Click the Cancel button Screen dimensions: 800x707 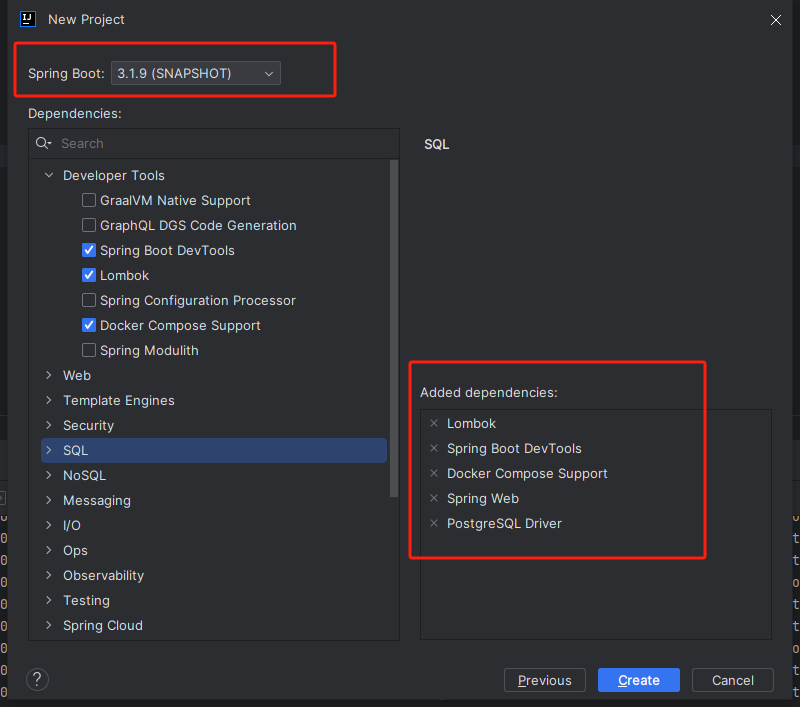733,680
